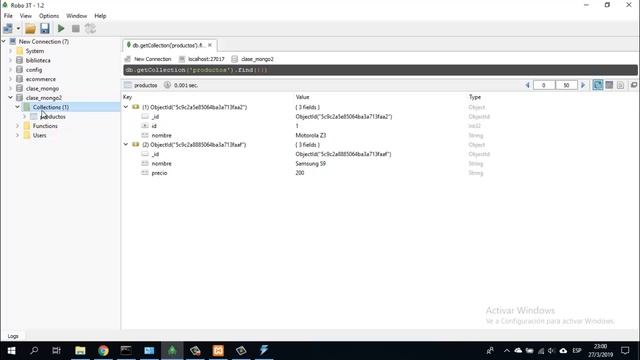Expand the Users folder
640x360 pixels.
pyautogui.click(x=18, y=135)
